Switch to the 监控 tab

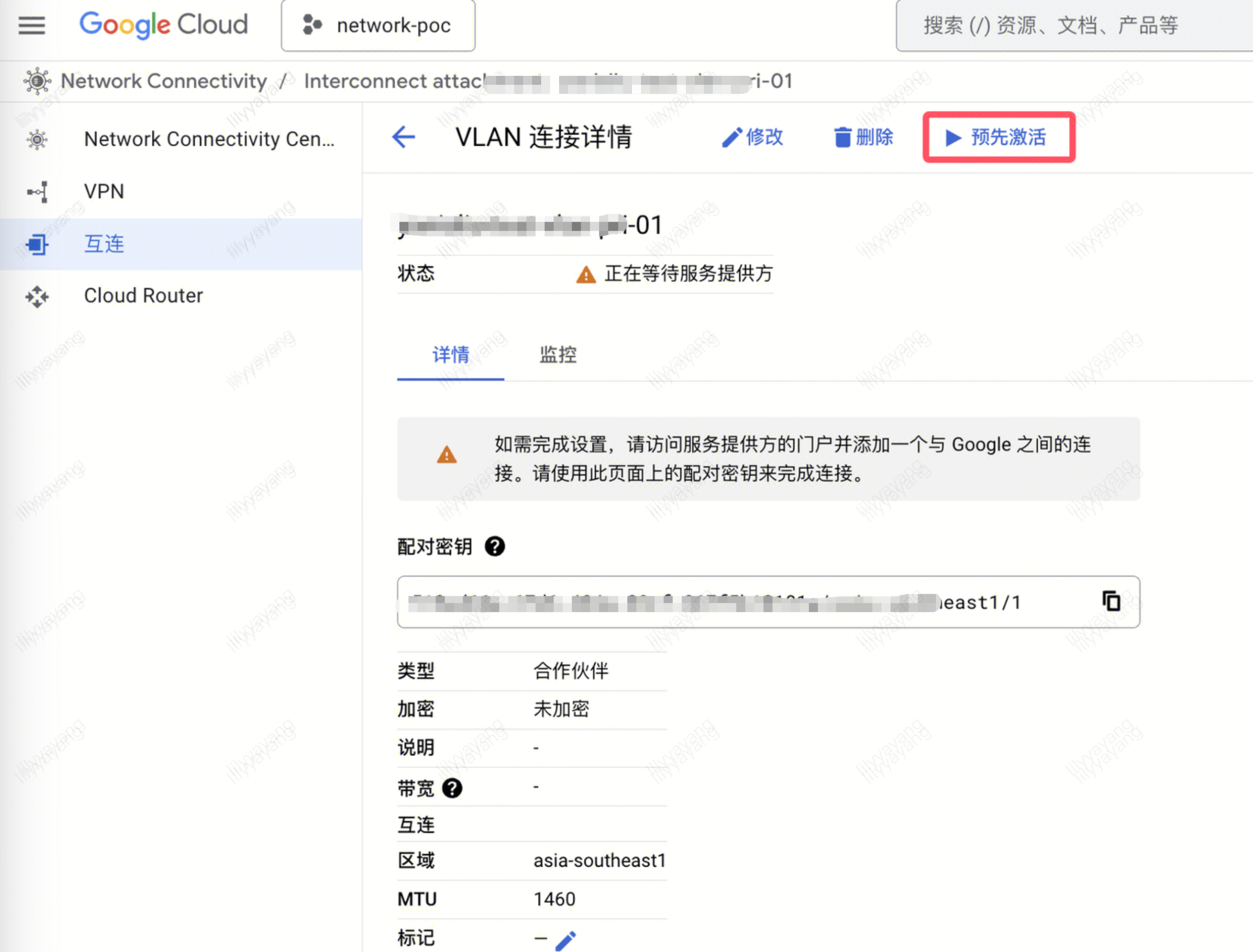(557, 355)
